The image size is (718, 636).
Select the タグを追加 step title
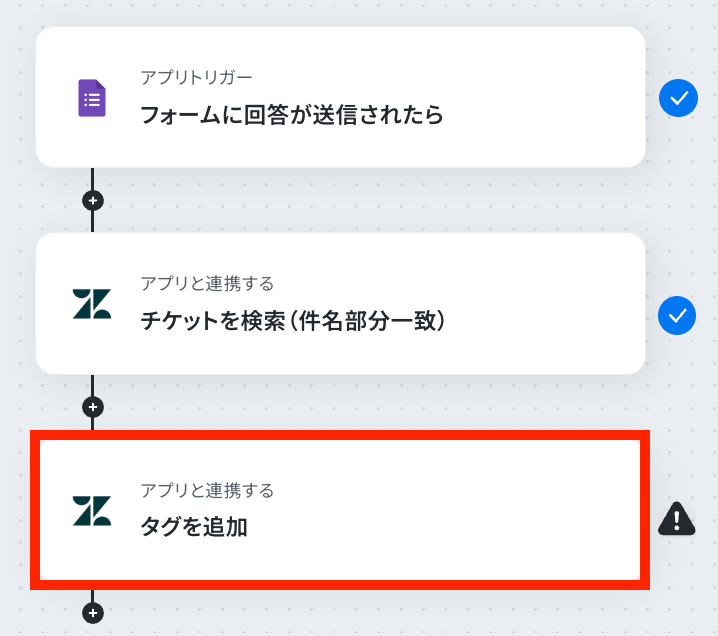pos(194,526)
